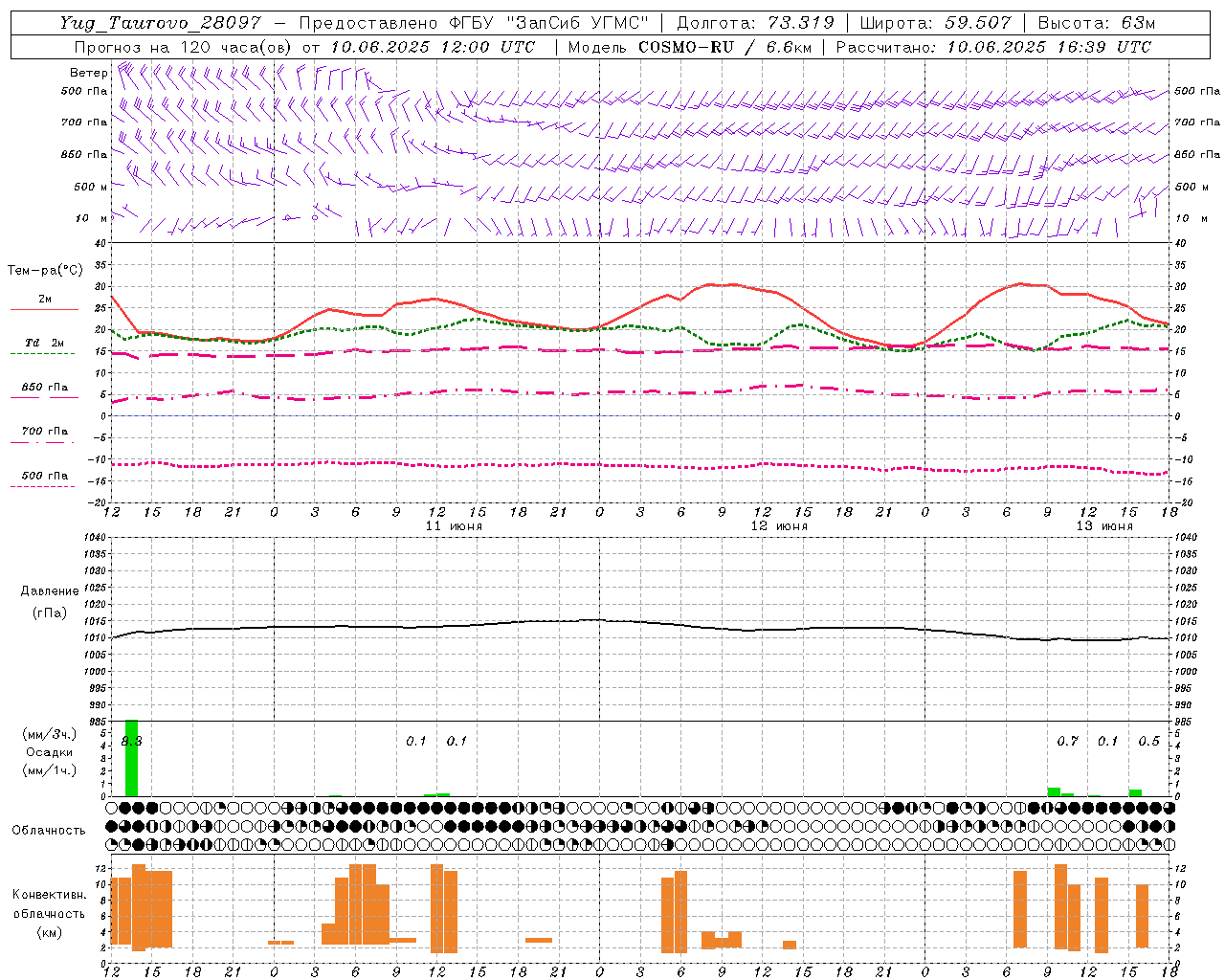Click the 0.7 precipitation amount value
The width and height of the screenshot is (1225, 980).
(x=1067, y=742)
